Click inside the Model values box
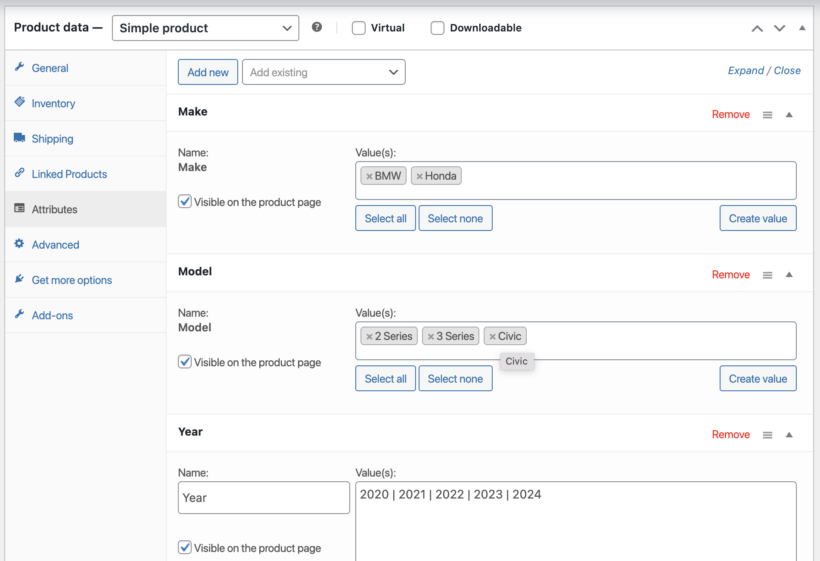This screenshot has height=561, width=820. [x=576, y=341]
